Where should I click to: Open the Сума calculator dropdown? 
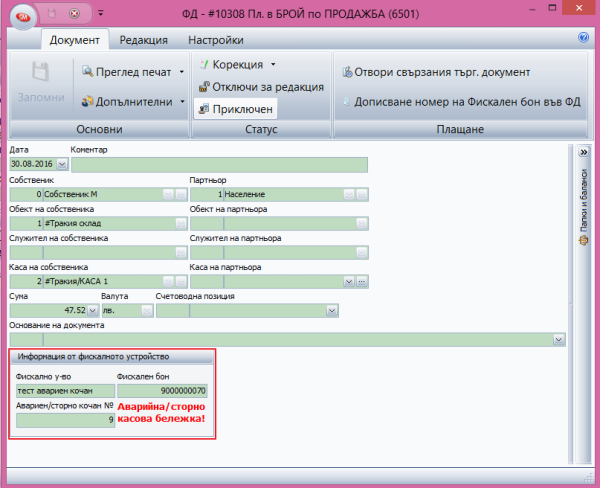tap(93, 311)
